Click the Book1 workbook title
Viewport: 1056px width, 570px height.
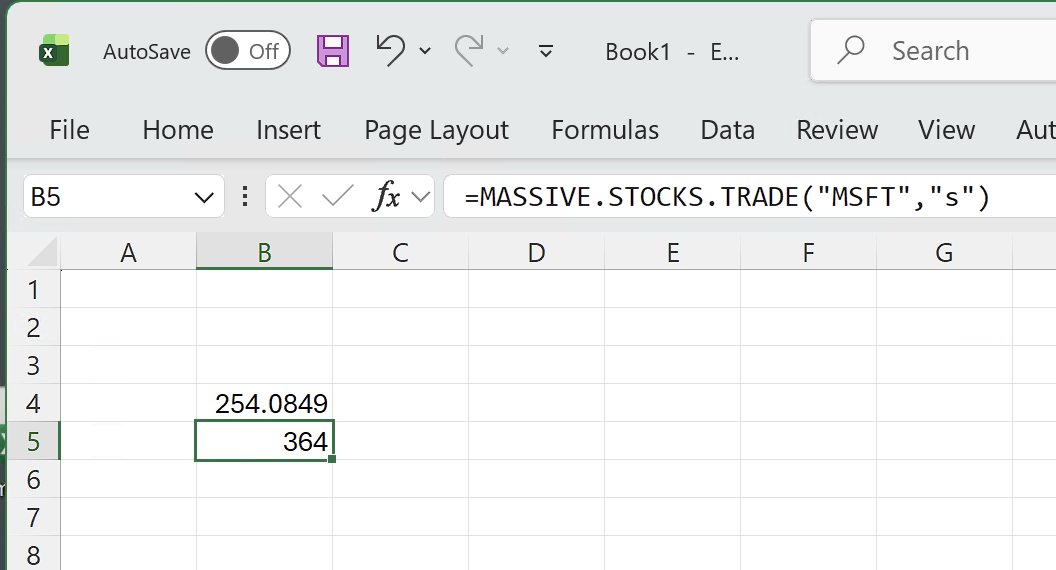point(638,52)
